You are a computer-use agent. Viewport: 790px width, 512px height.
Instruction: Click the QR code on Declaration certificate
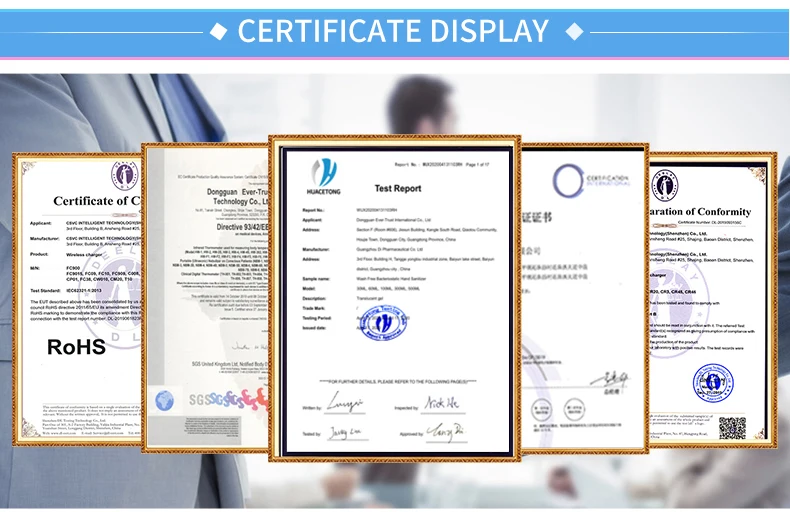tap(732, 428)
